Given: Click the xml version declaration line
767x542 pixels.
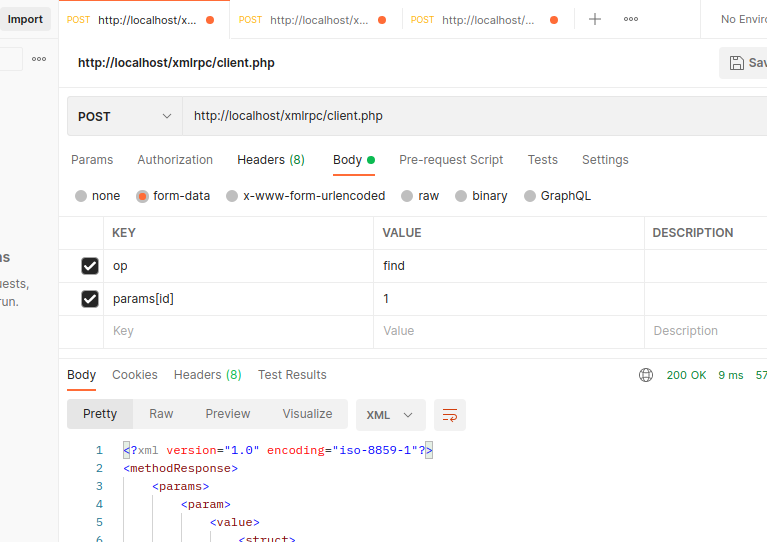Looking at the screenshot, I should (278, 451).
